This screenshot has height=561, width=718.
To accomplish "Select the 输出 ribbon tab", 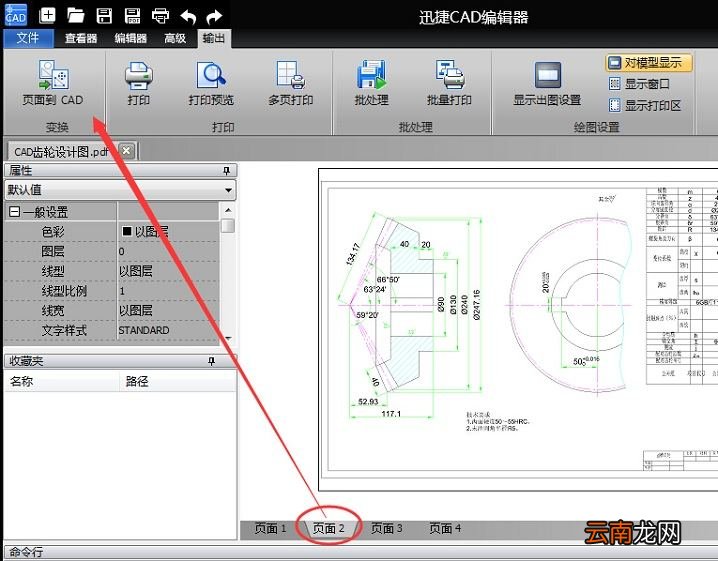I will click(214, 38).
